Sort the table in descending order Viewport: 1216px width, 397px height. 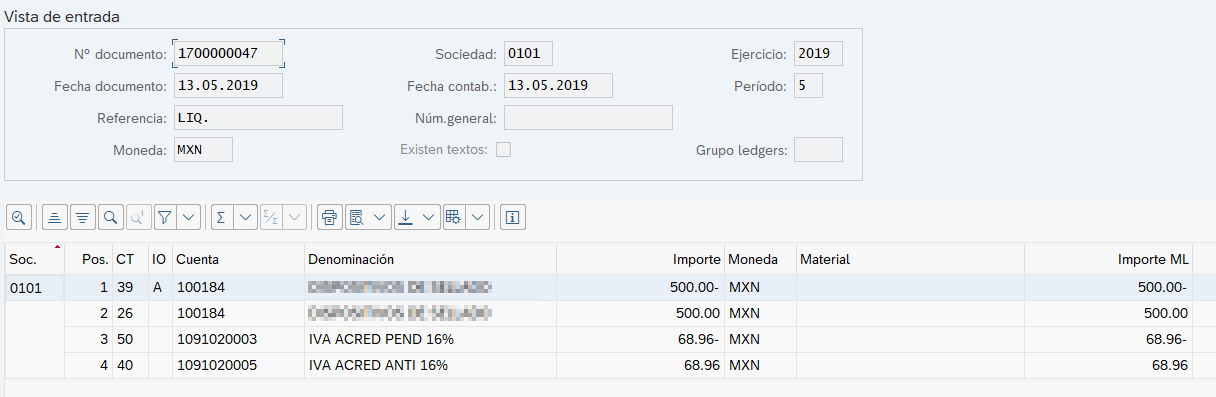pos(82,217)
